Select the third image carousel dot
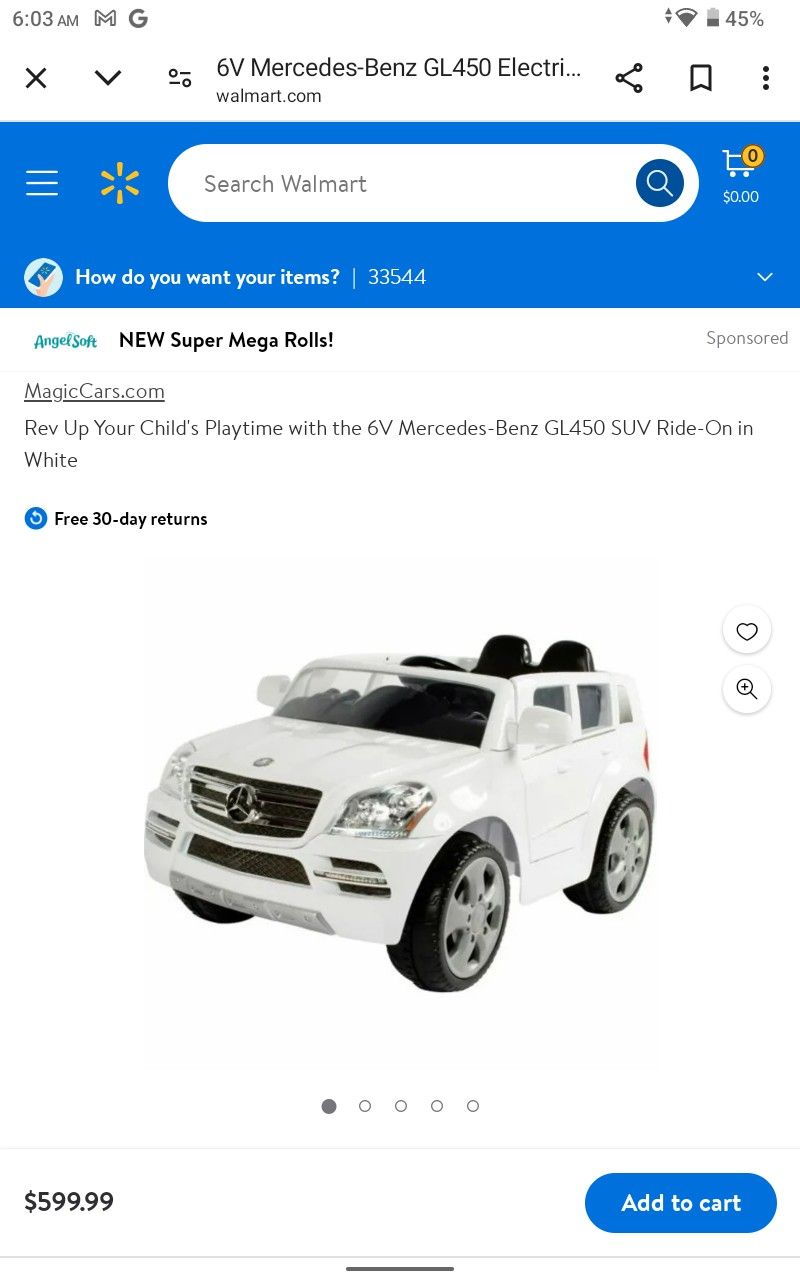Screen dimensions: 800x1280 [x=401, y=1106]
